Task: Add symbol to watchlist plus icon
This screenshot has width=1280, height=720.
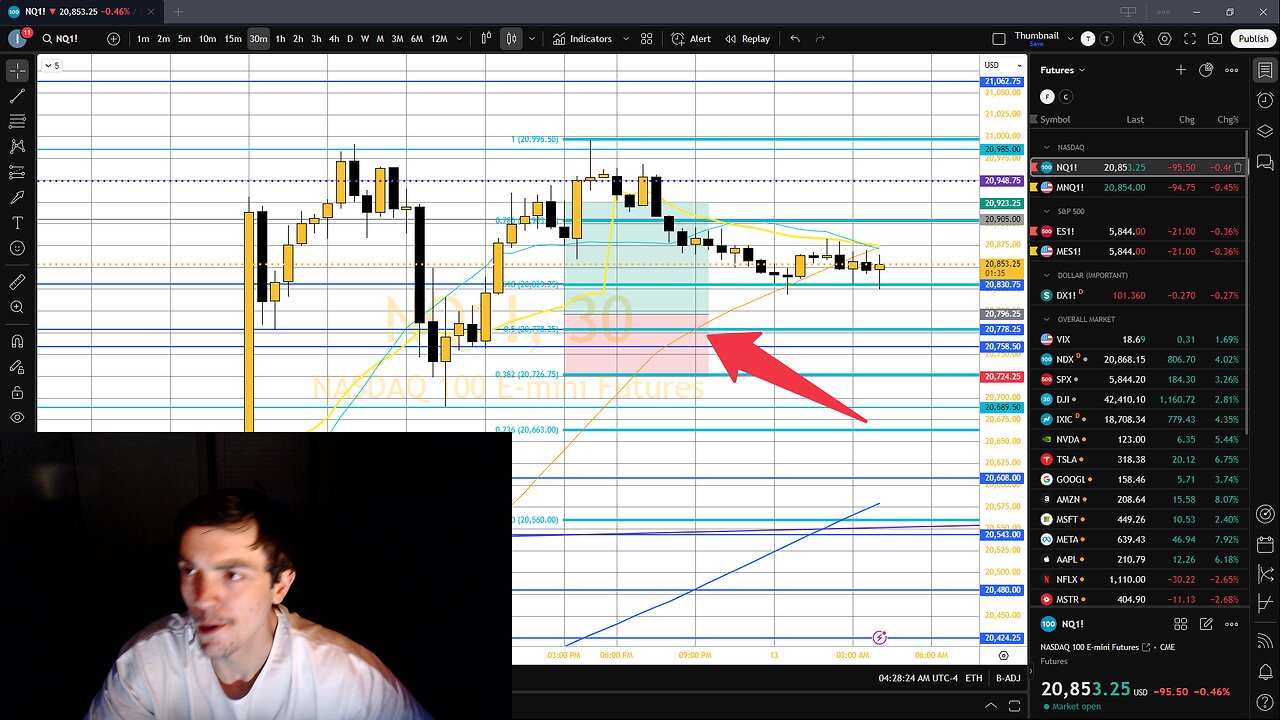Action: click(1181, 70)
